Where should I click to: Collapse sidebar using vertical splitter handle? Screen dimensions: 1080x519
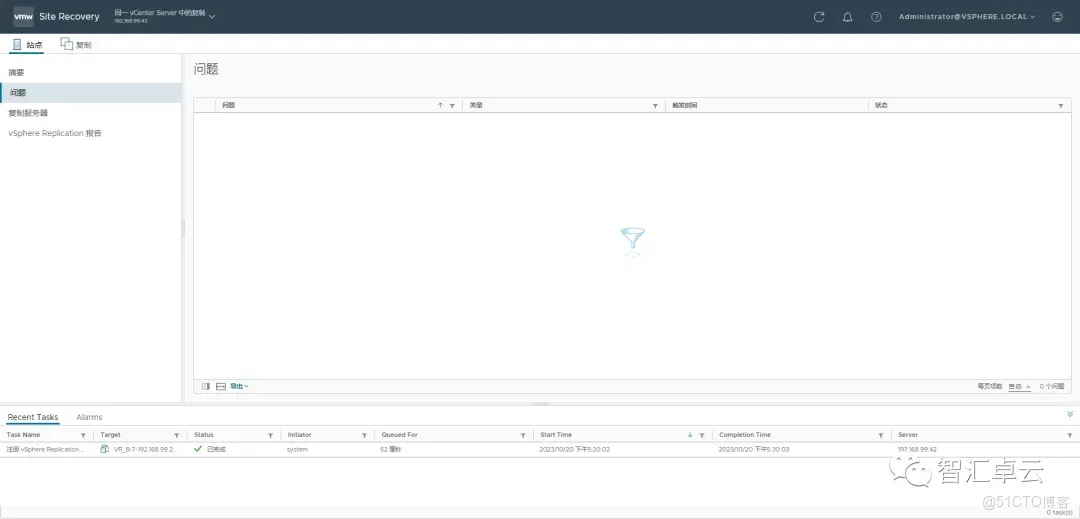(x=183, y=229)
